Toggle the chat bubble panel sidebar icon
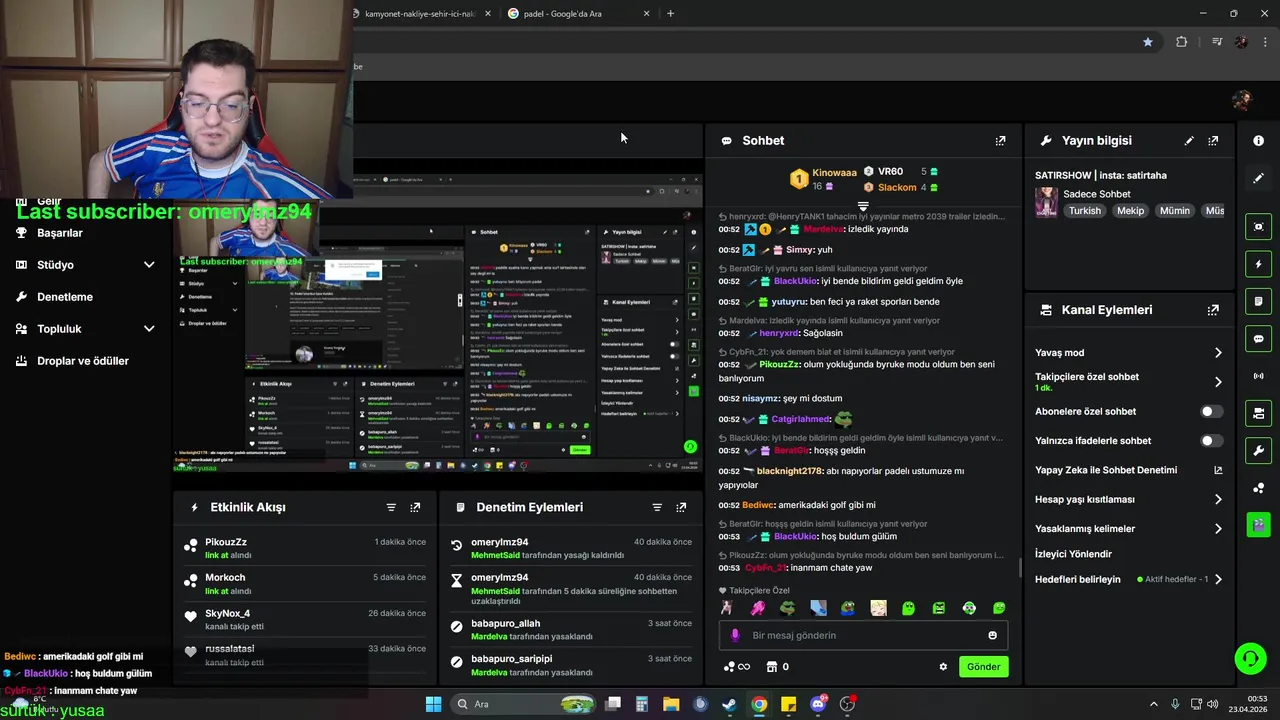Viewport: 1280px width, 720px height. (x=1258, y=339)
